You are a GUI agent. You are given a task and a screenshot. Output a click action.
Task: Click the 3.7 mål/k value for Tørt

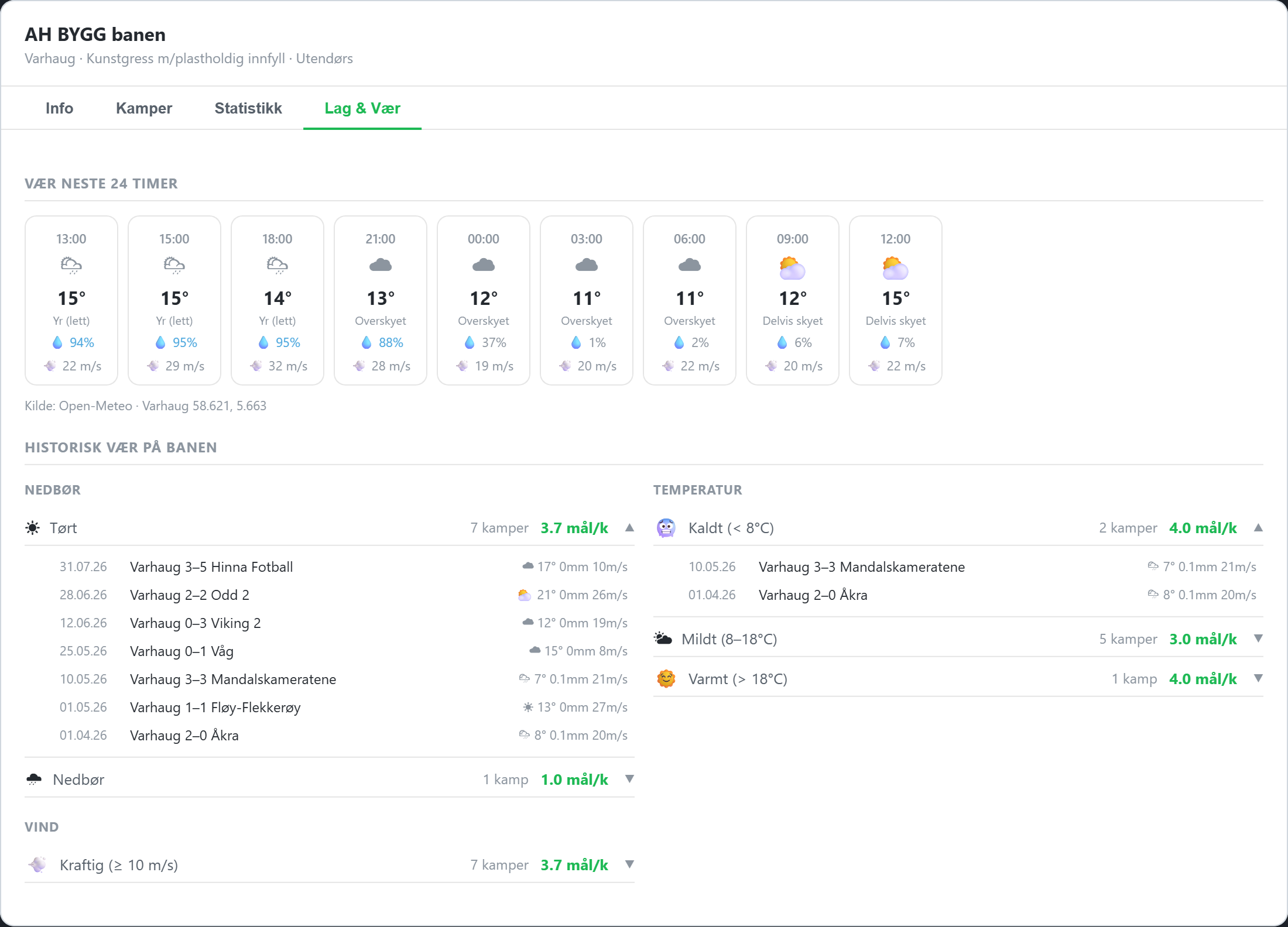(574, 528)
